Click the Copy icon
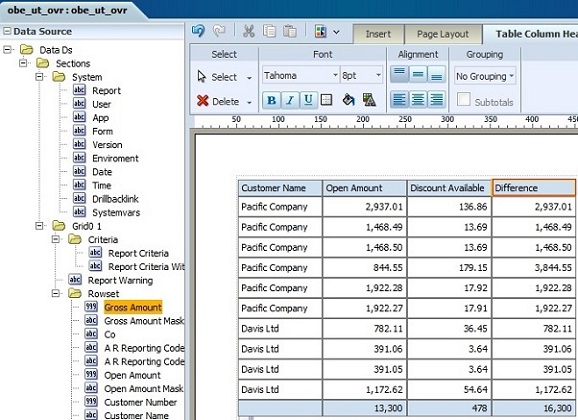This screenshot has height=420, width=578. pos(269,31)
